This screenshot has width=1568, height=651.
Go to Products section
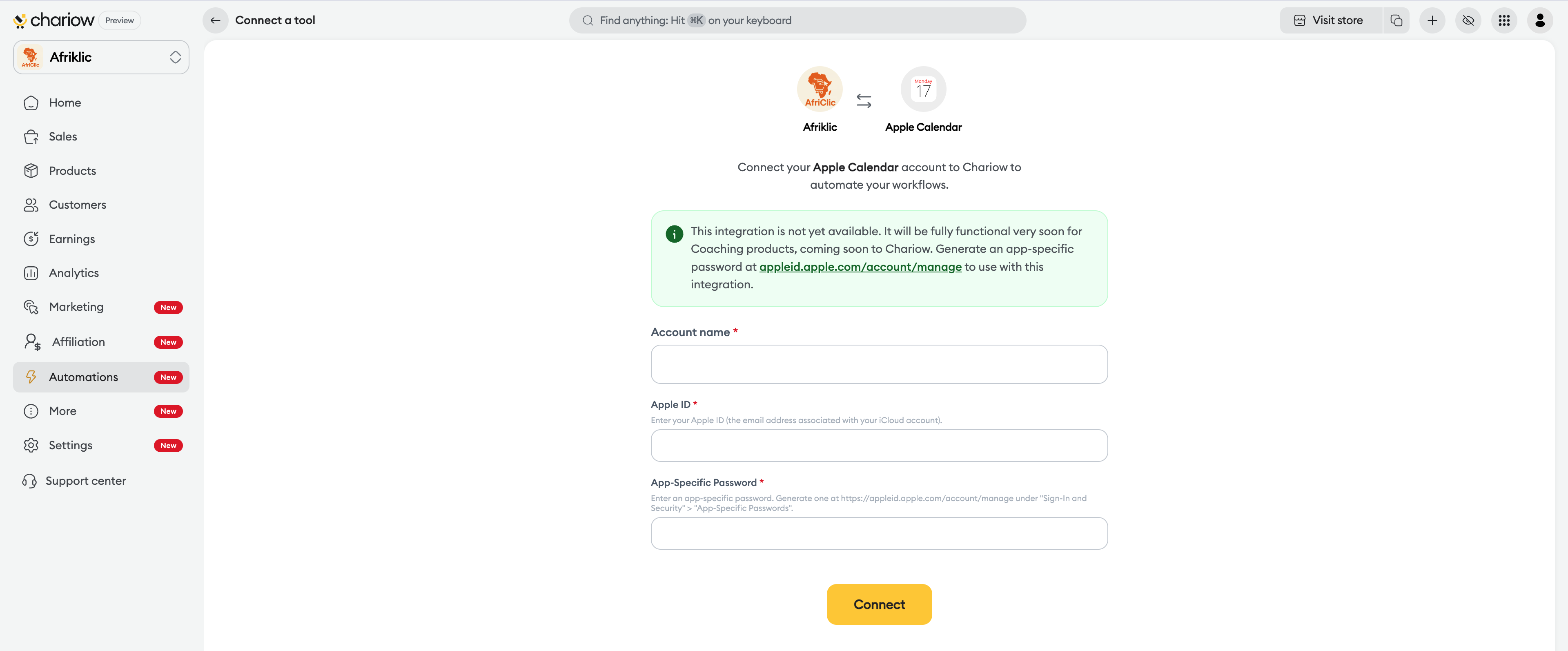[72, 171]
